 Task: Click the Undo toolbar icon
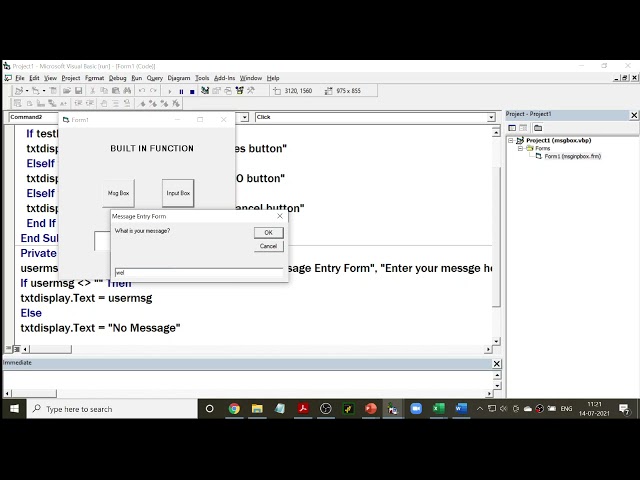(x=142, y=91)
